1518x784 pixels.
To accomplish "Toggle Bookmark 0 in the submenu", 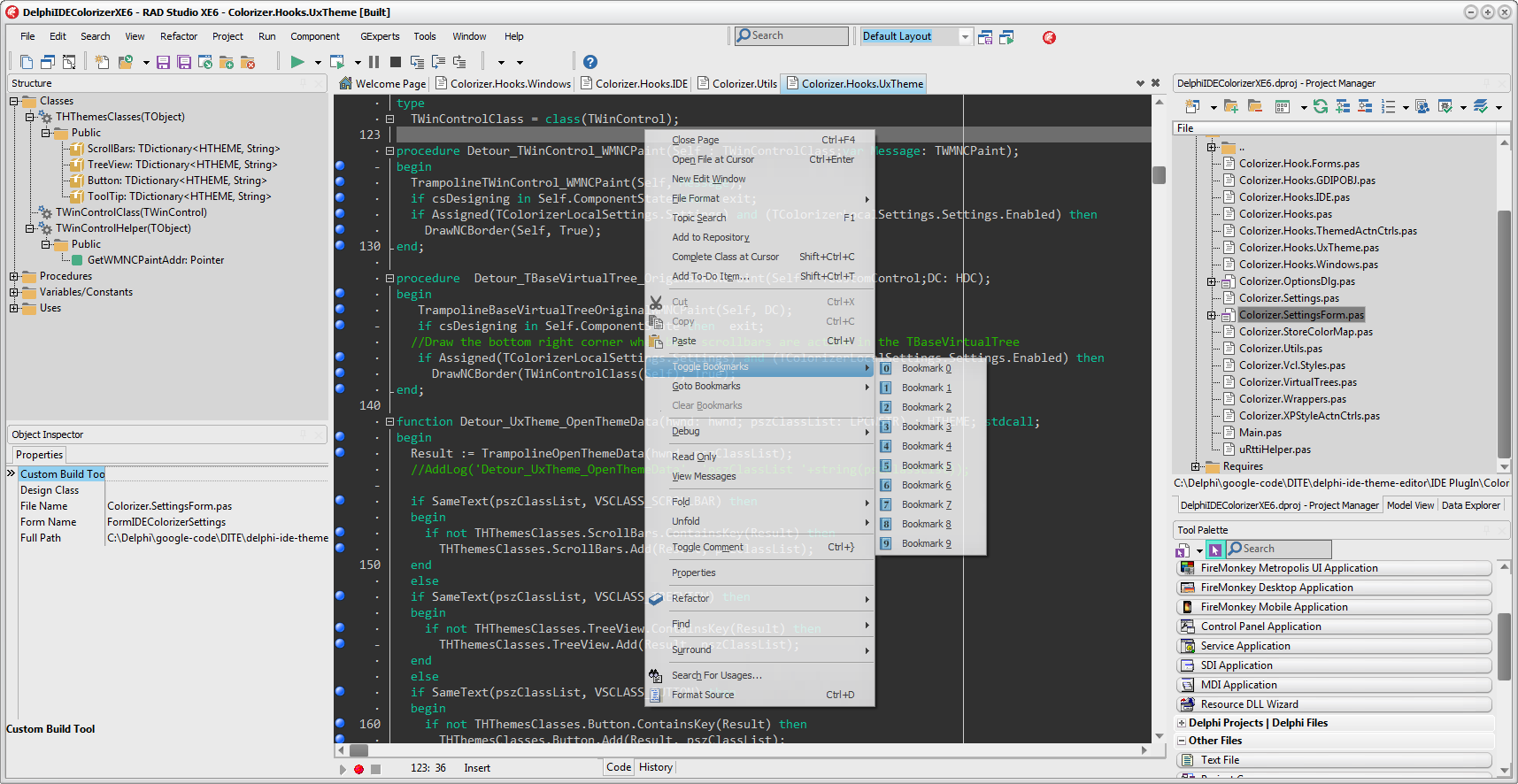I will 926,368.
